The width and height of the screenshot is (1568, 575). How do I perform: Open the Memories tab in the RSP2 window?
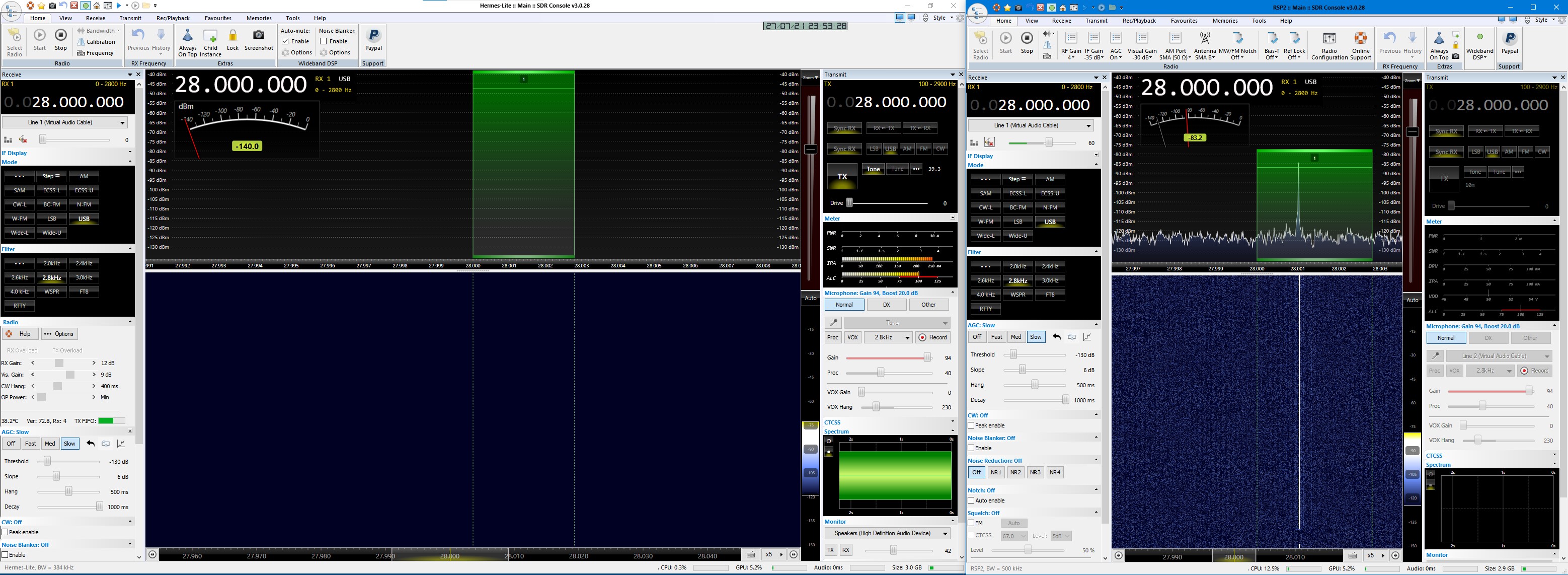point(1225,21)
